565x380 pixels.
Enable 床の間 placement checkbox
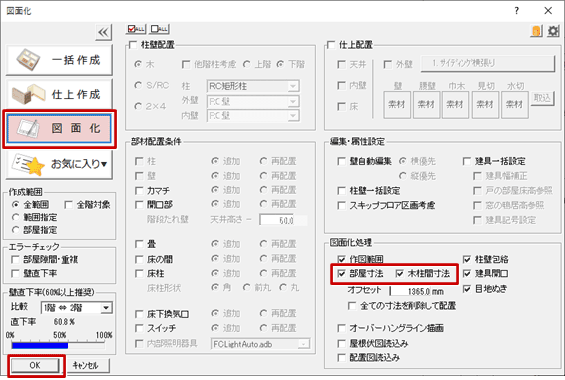(139, 259)
